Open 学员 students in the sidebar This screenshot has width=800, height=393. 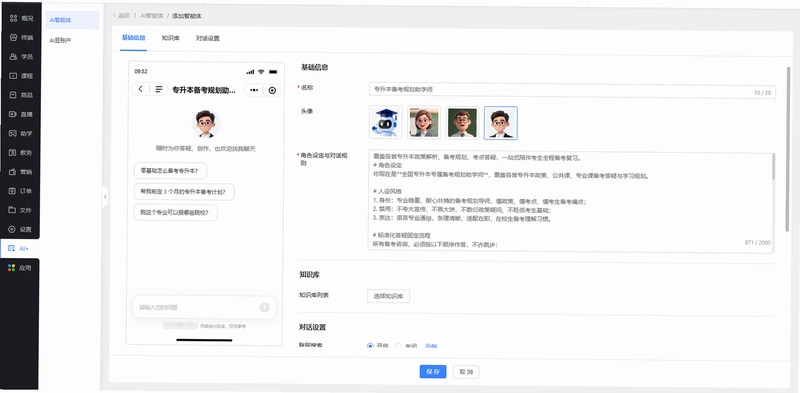tap(21, 57)
